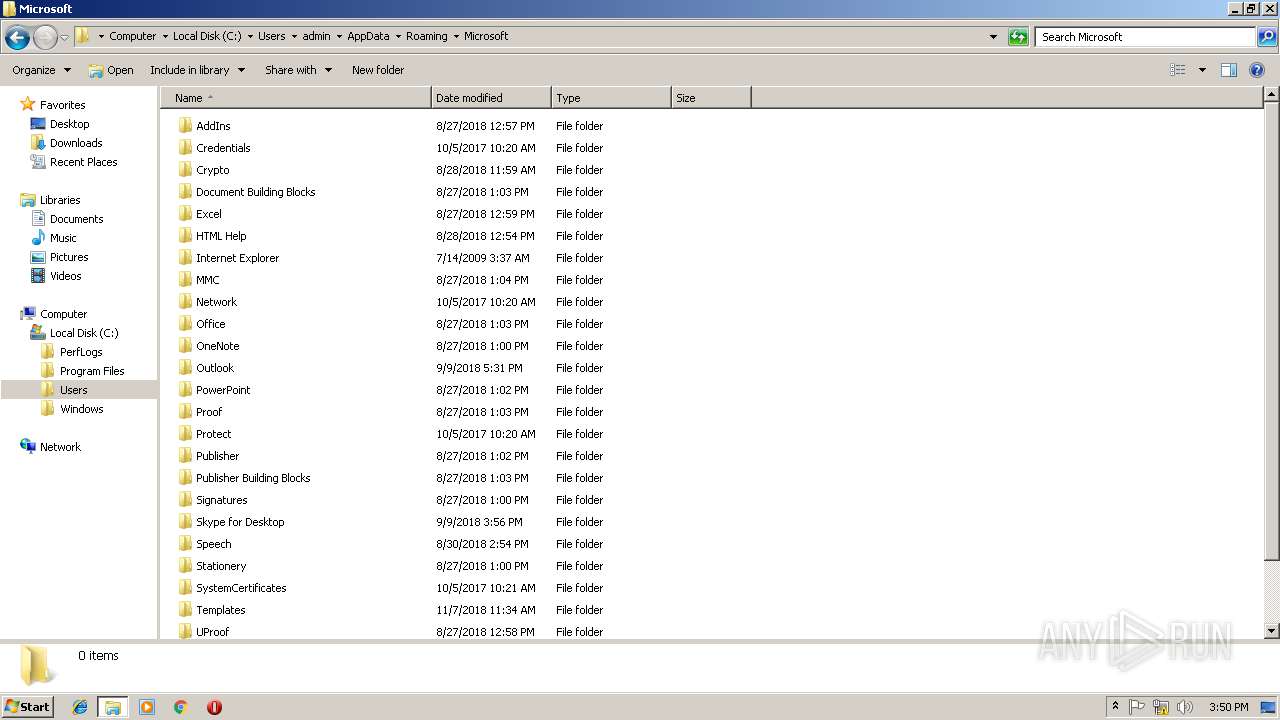
Task: Open Action Center flag tray icon
Action: coord(1137,707)
